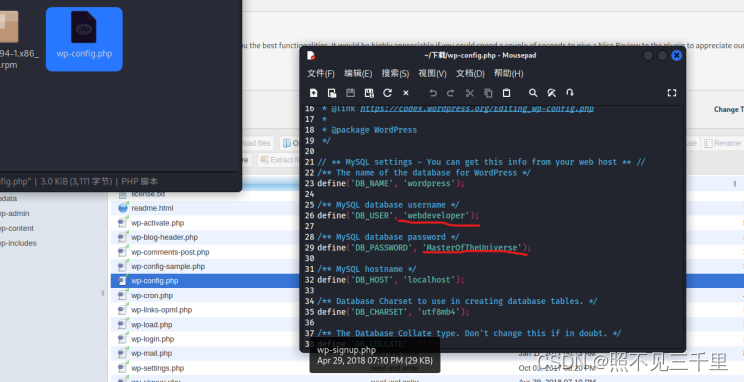This screenshot has width=744, height=382.
Task: Click readme.html globe file icon
Action: point(123,208)
